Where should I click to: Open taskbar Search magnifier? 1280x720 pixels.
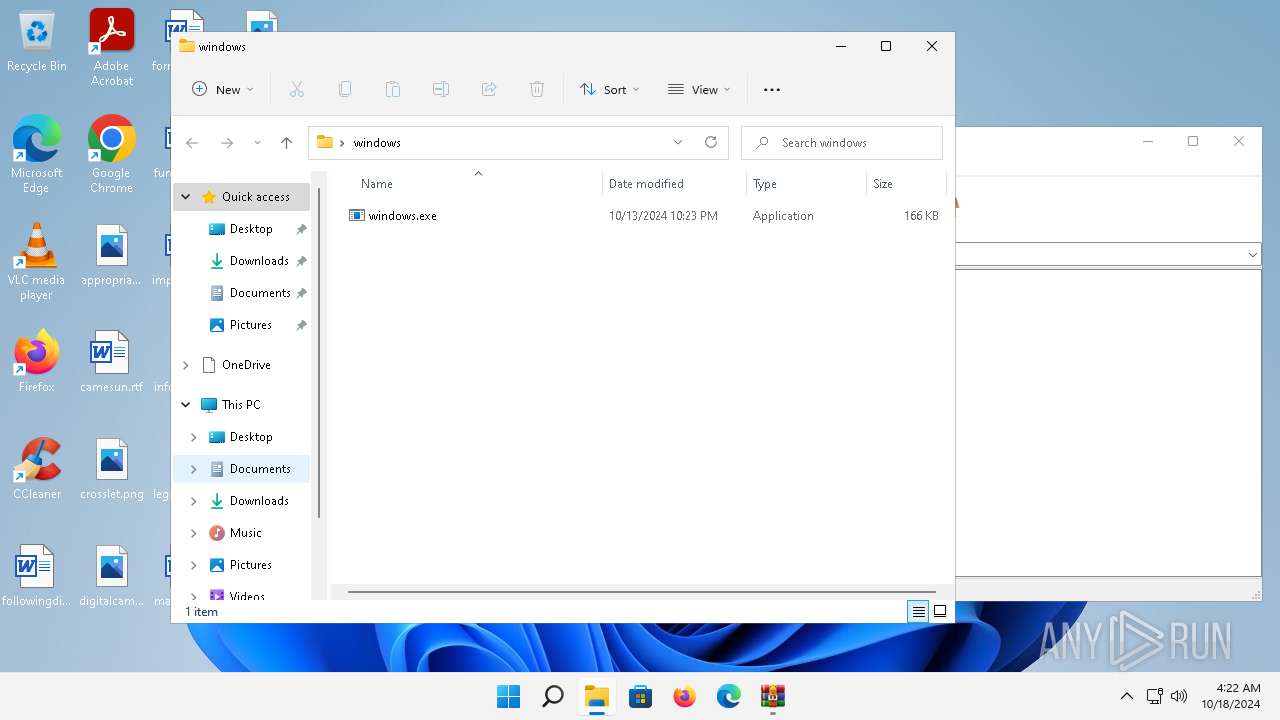[553, 696]
